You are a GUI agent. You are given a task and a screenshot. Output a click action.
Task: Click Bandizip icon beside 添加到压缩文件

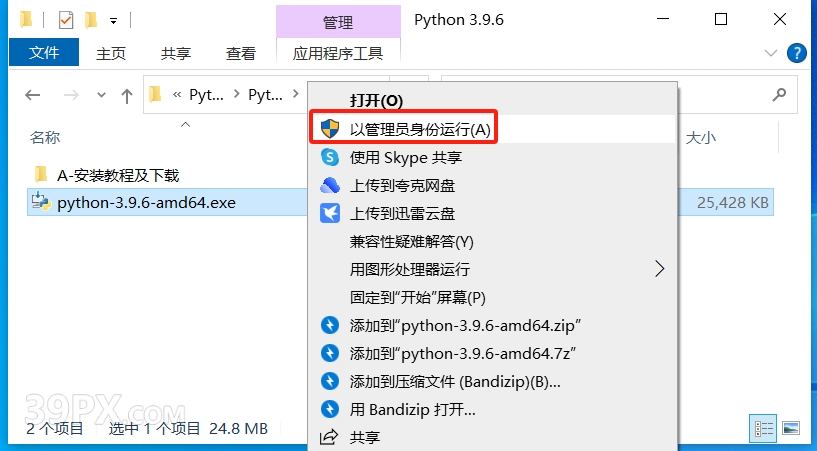pyautogui.click(x=330, y=381)
